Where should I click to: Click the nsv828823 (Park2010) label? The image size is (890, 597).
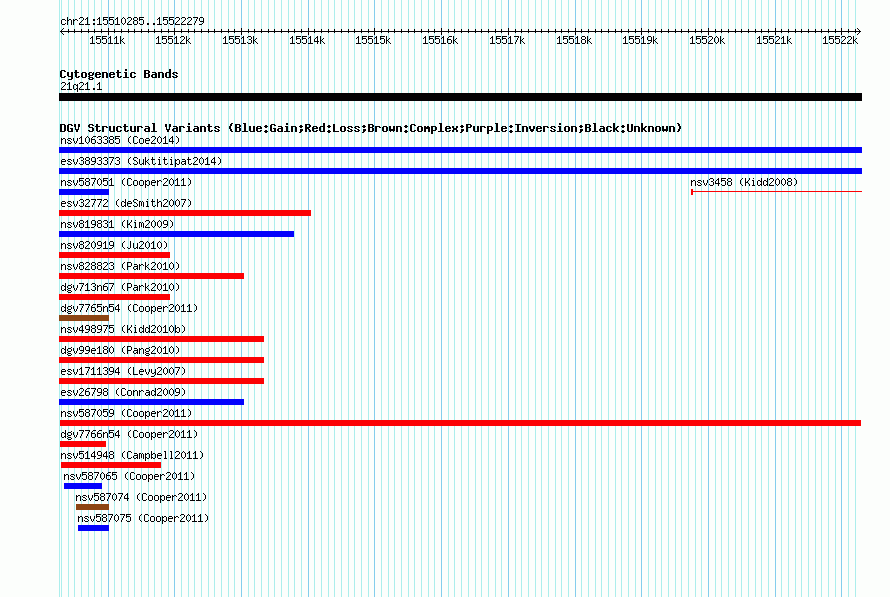[120, 266]
